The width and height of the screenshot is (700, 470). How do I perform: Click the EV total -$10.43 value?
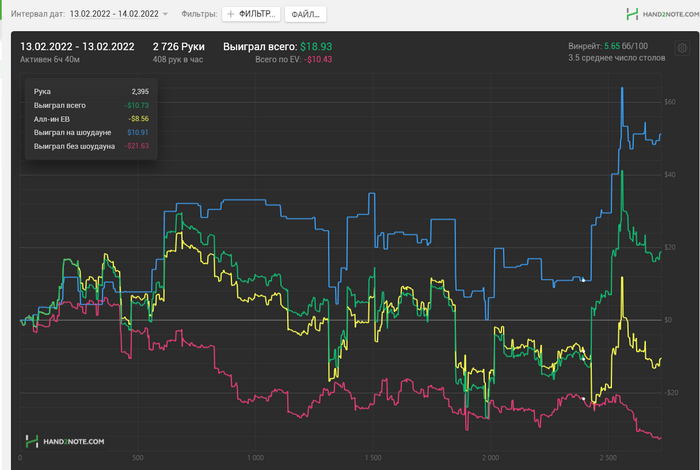[x=319, y=60]
